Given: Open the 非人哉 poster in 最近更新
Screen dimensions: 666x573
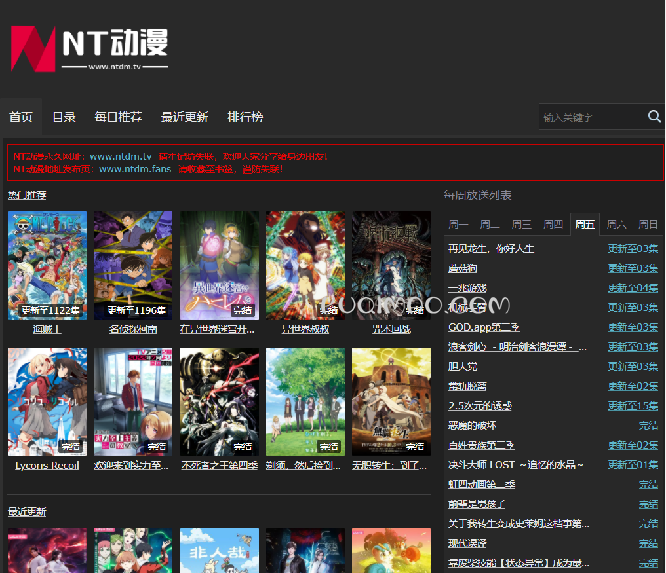Looking at the screenshot, I should tap(219, 550).
